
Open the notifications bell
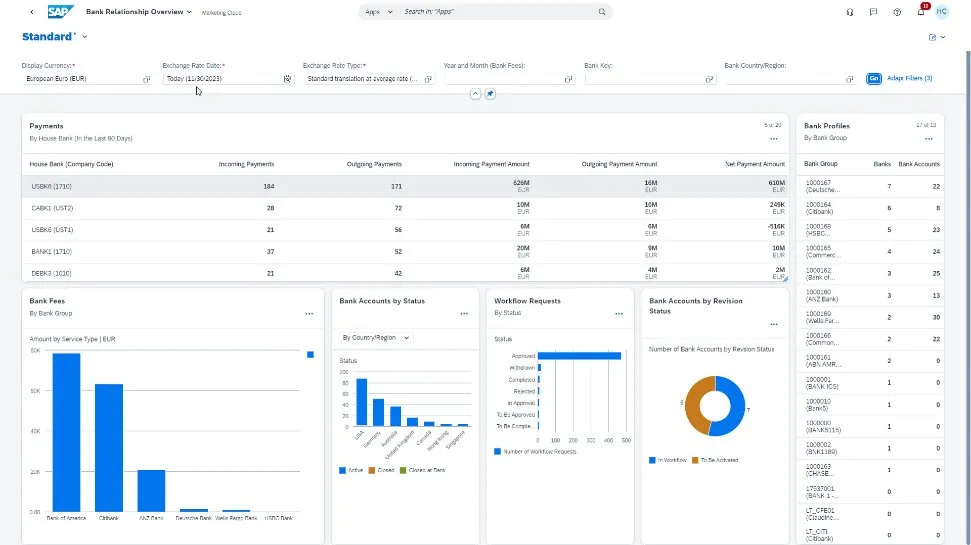pos(921,12)
